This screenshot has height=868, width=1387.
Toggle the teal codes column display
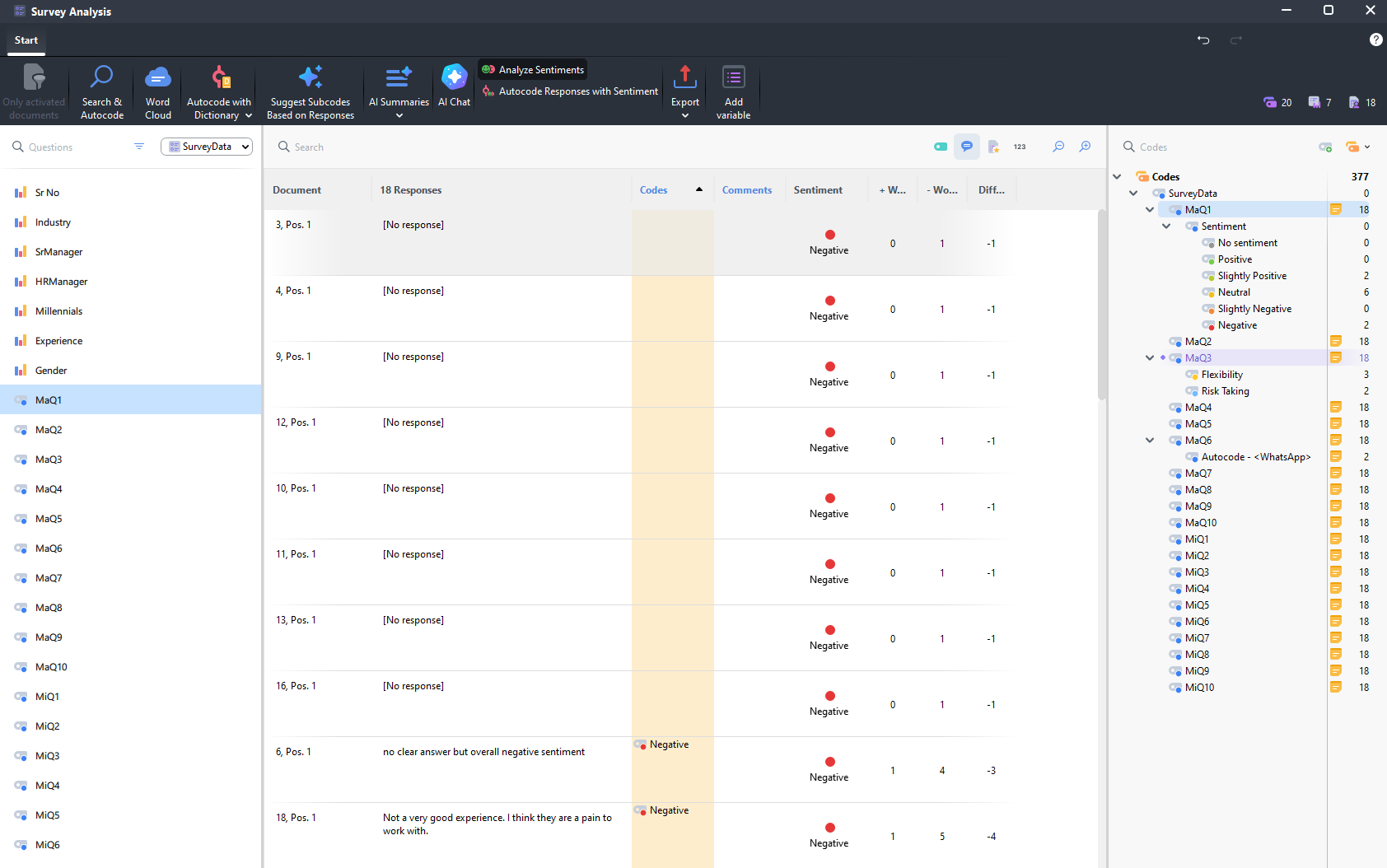941,147
